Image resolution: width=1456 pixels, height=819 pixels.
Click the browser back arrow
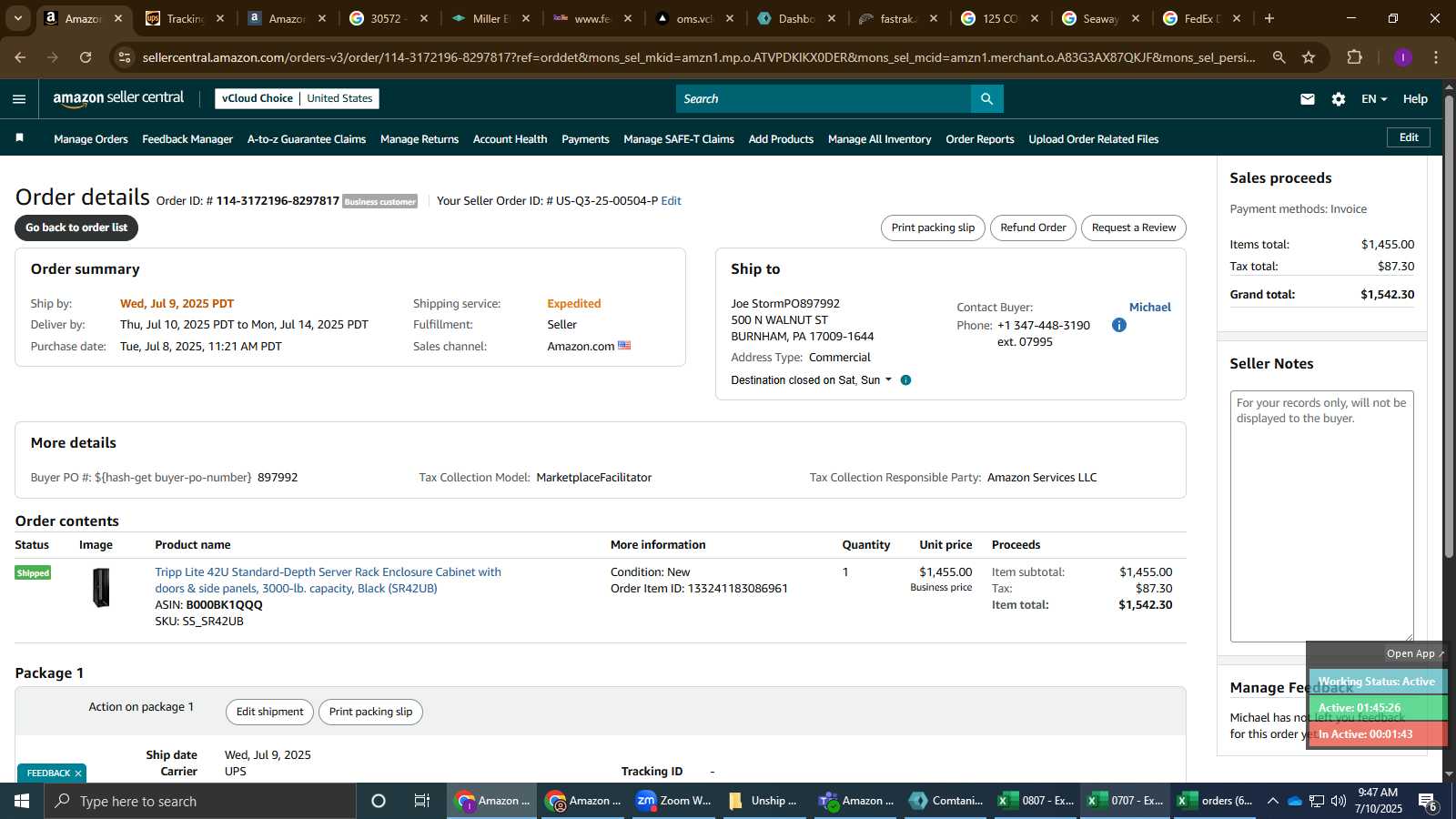point(20,57)
